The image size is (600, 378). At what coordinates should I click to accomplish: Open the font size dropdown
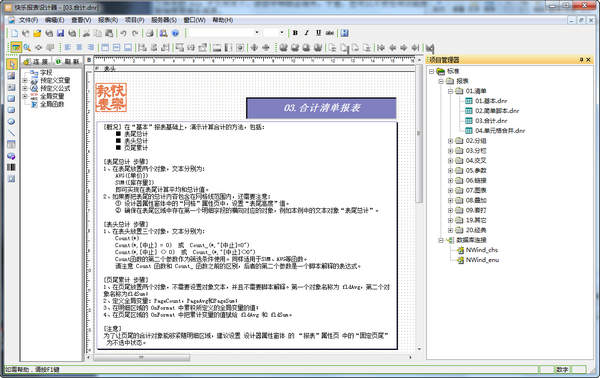coord(282,33)
